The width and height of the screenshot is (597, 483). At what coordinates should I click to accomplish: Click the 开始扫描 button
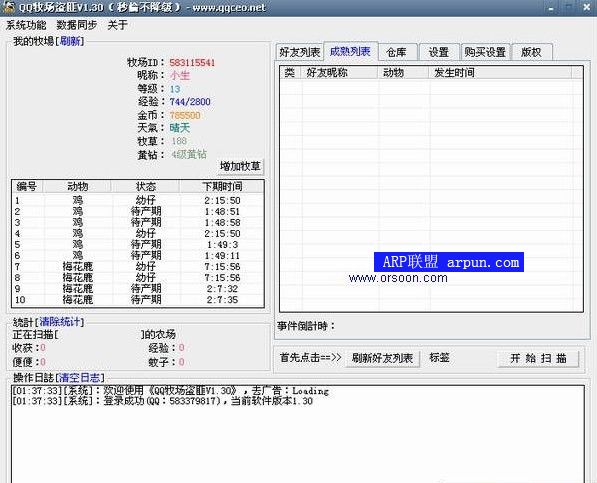[x=538, y=358]
